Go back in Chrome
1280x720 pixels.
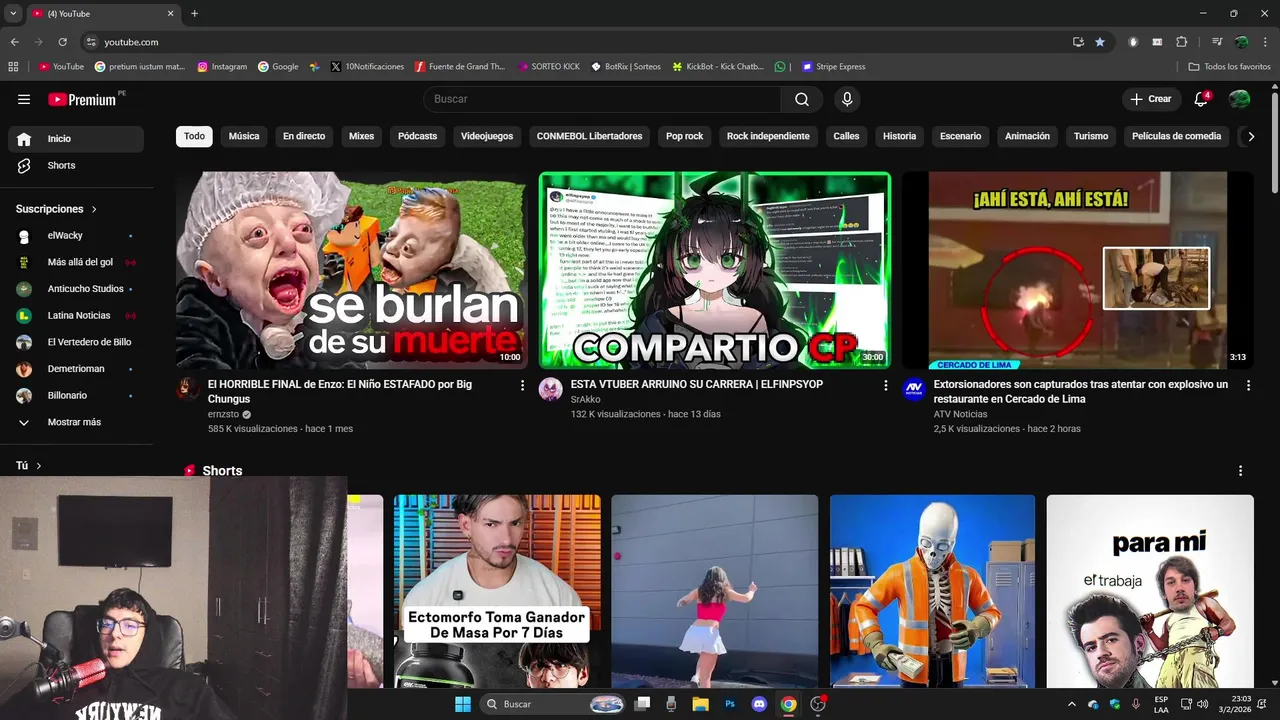(15, 42)
